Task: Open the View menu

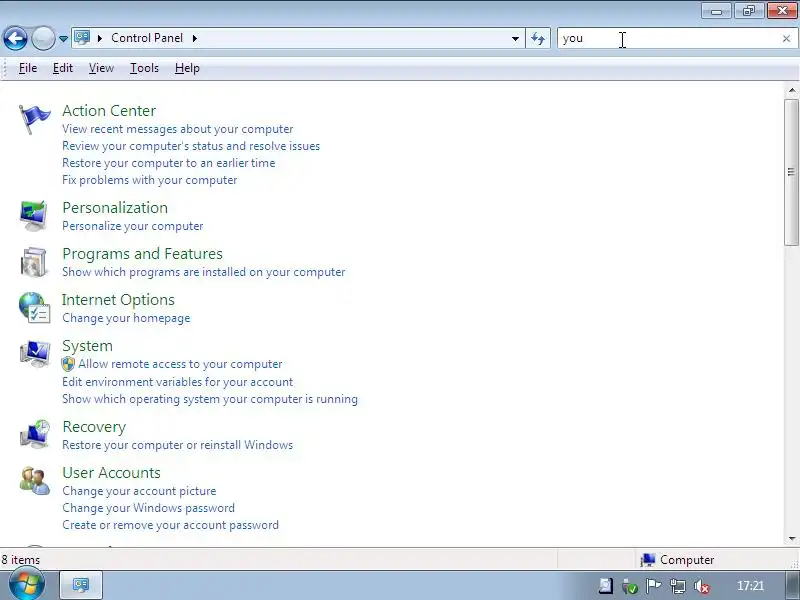Action: coord(101,68)
